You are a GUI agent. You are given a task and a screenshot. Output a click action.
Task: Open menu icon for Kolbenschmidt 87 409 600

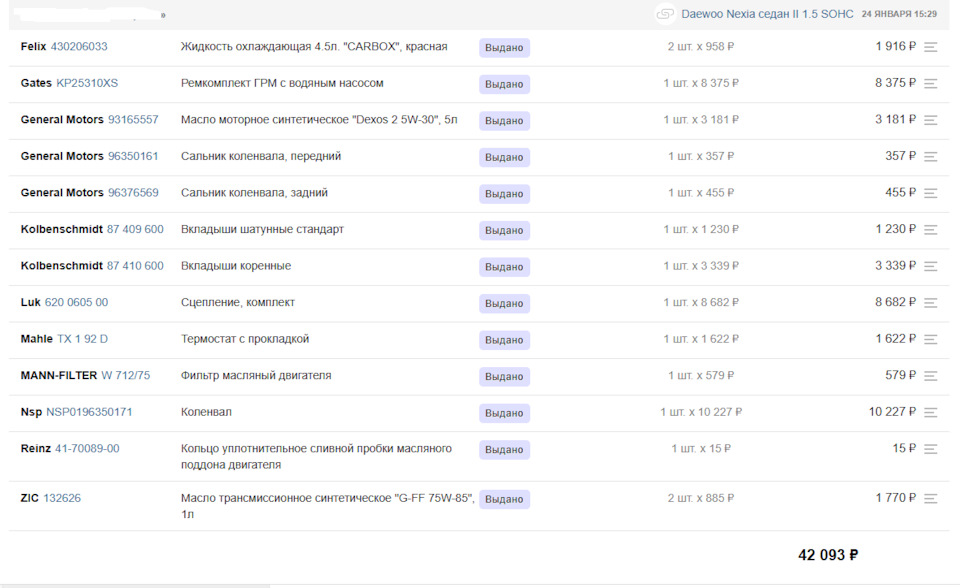[x=931, y=230]
